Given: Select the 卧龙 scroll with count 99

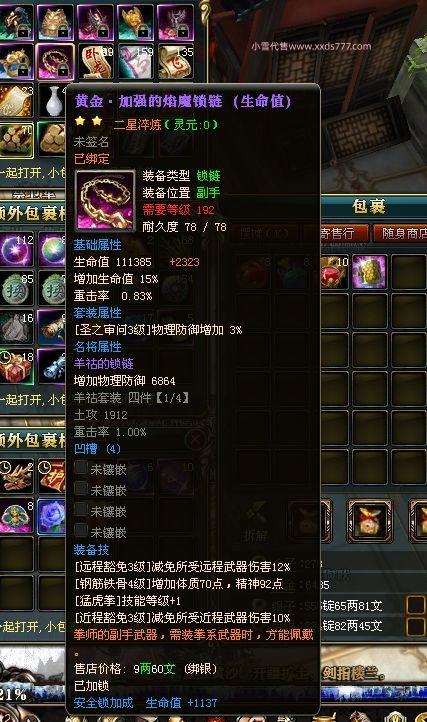Looking at the screenshot, I should (x=96, y=61).
